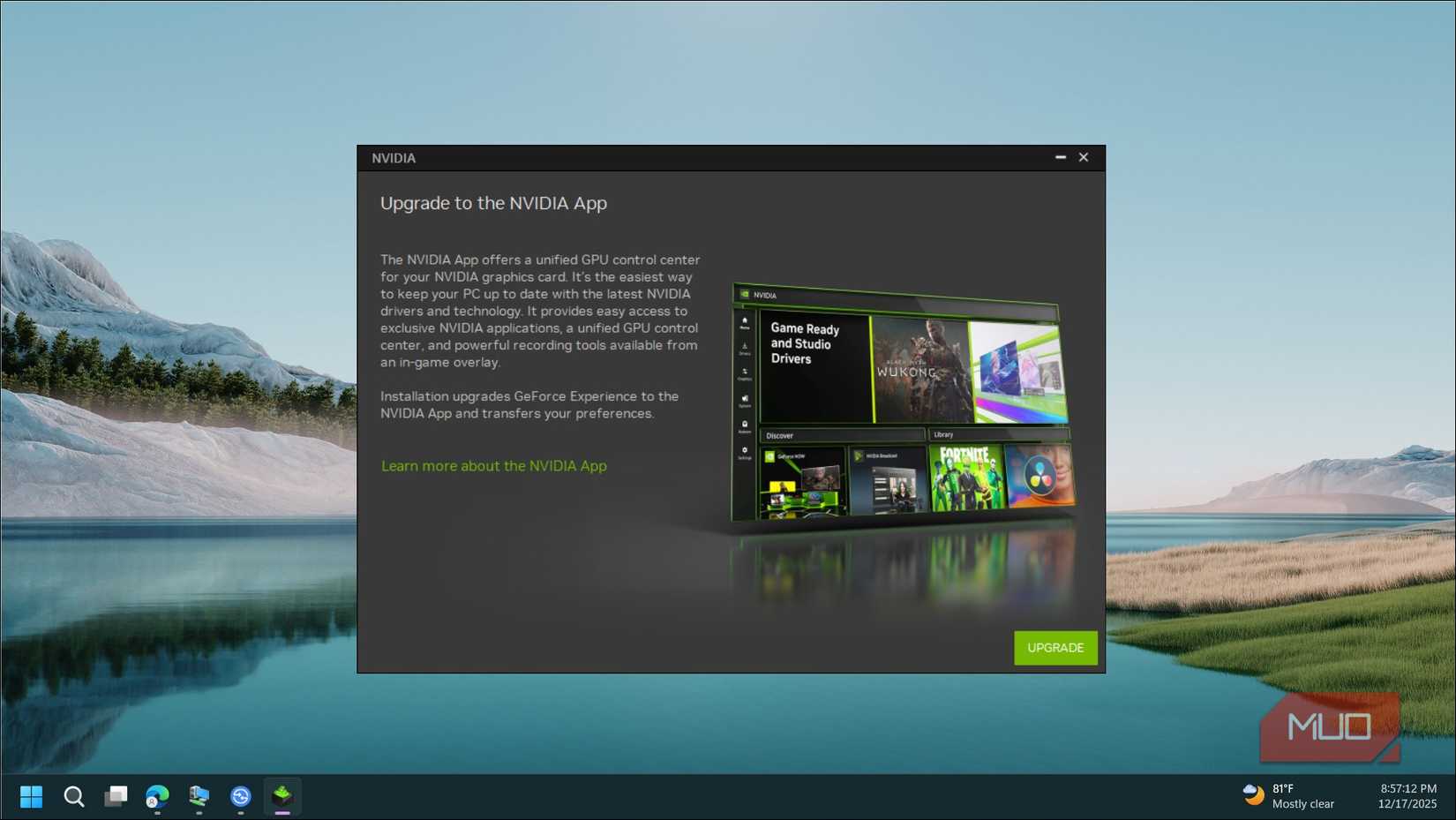
Task: Select the Home icon in the app preview sidebar
Action: coord(744,320)
